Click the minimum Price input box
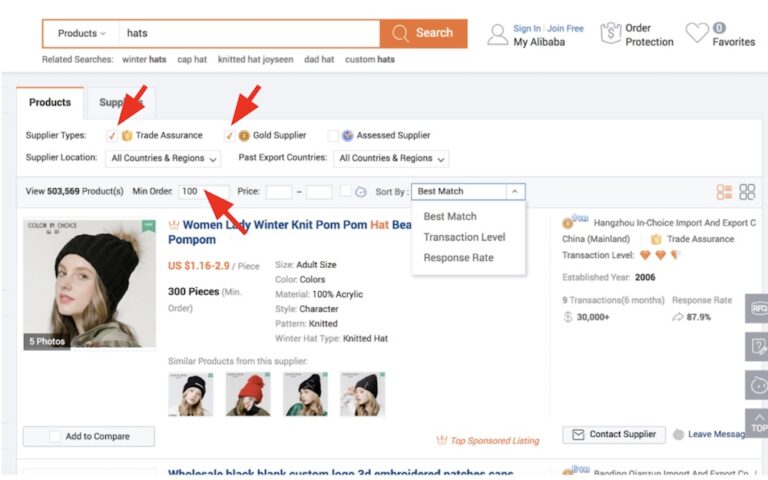Viewport: 768px width, 480px height. click(x=279, y=192)
